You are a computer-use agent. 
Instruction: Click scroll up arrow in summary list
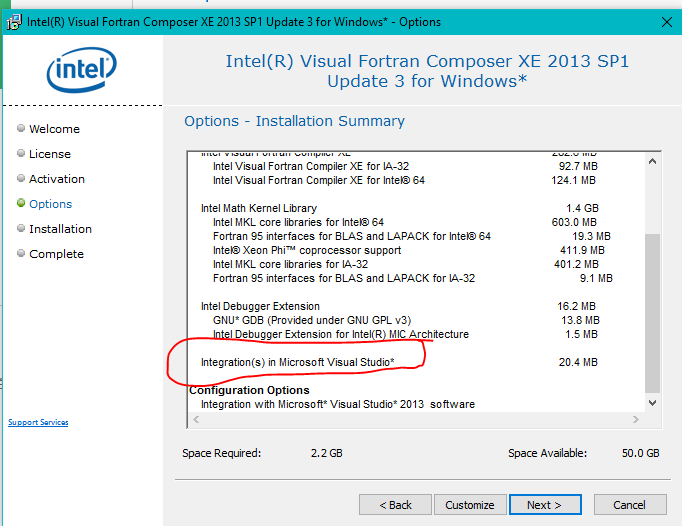point(652,161)
